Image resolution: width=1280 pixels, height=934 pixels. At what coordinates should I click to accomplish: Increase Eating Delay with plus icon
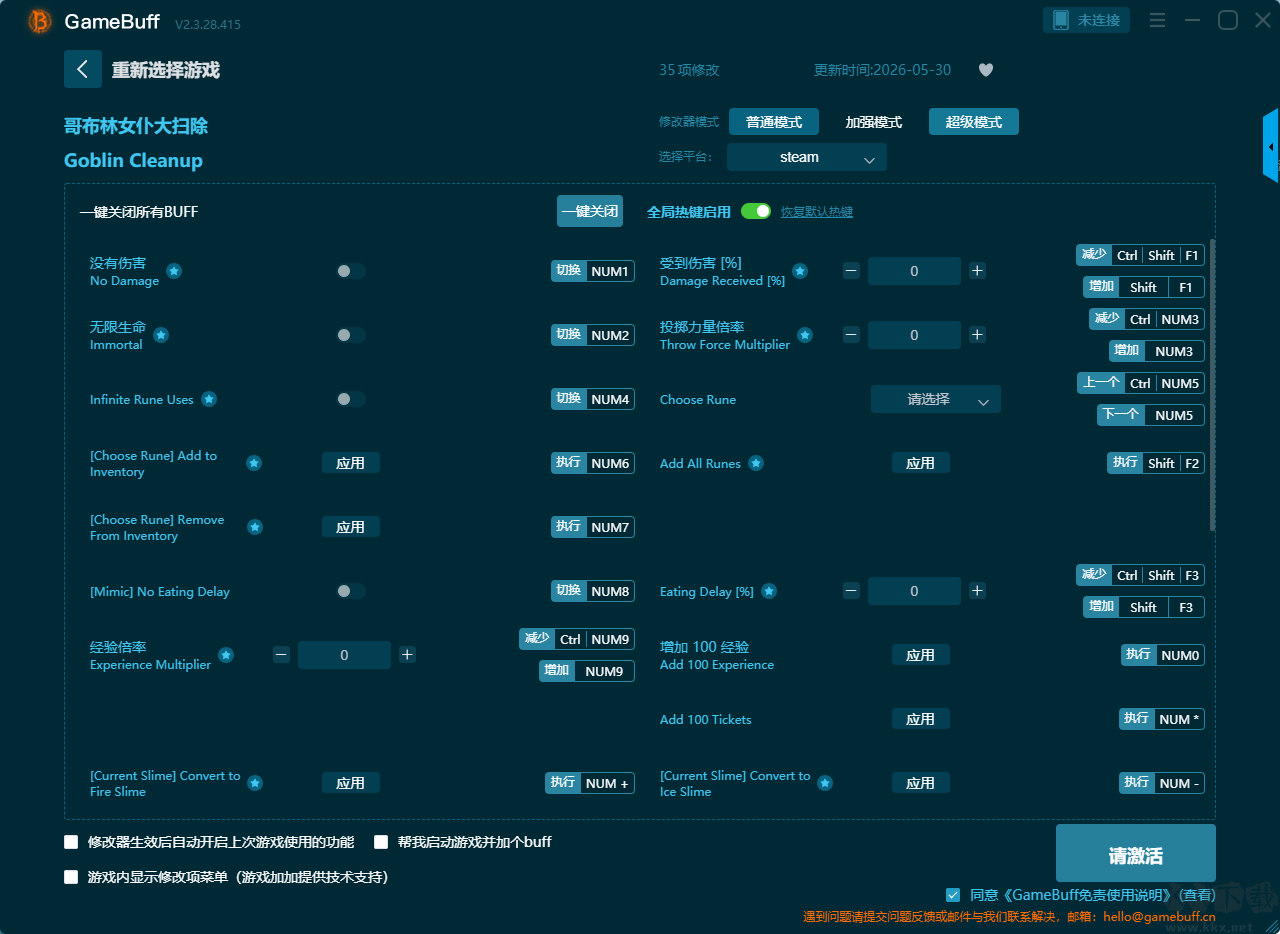(977, 591)
